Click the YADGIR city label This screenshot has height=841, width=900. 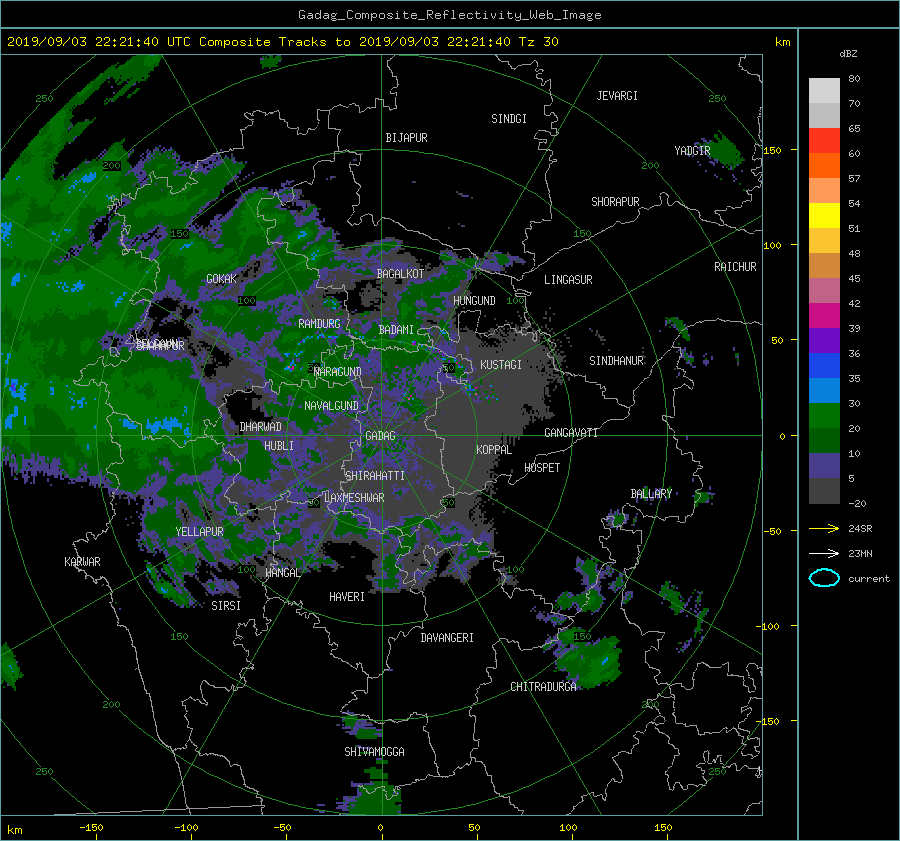pos(692,151)
